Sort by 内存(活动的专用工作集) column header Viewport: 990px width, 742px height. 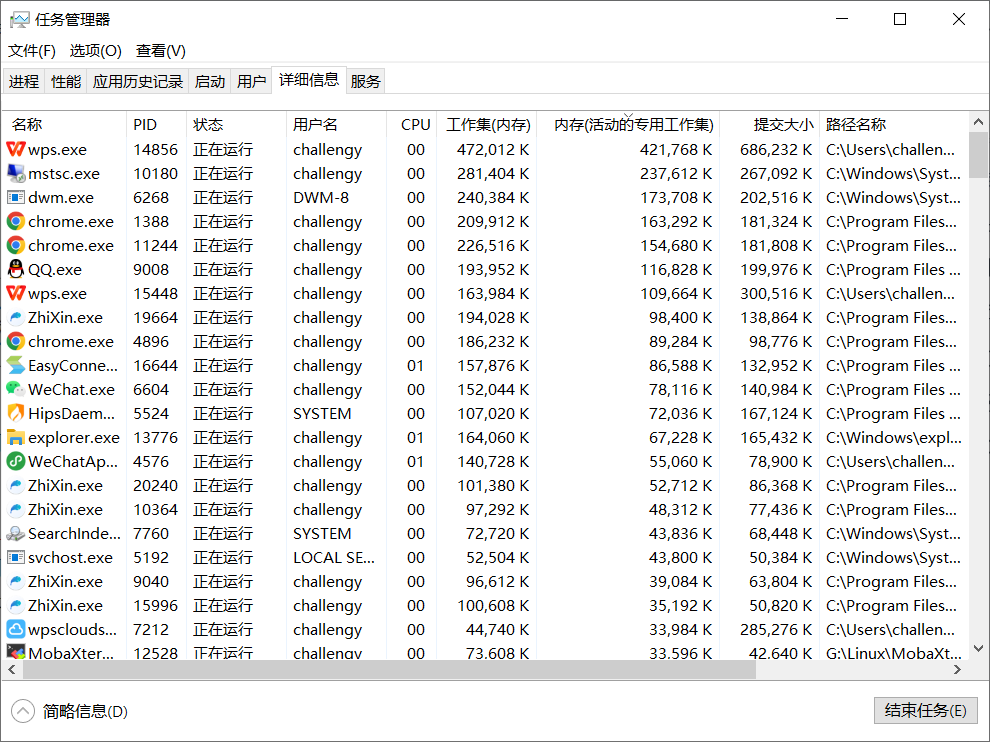point(628,124)
